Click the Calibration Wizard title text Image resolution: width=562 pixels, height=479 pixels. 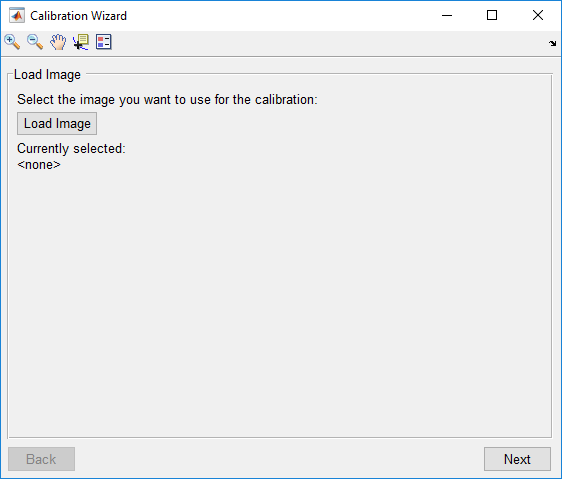pyautogui.click(x=78, y=16)
